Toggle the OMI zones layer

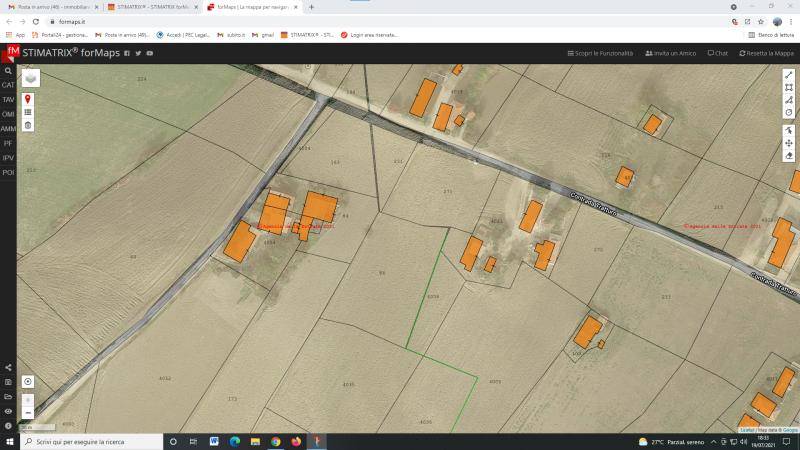(x=8, y=114)
